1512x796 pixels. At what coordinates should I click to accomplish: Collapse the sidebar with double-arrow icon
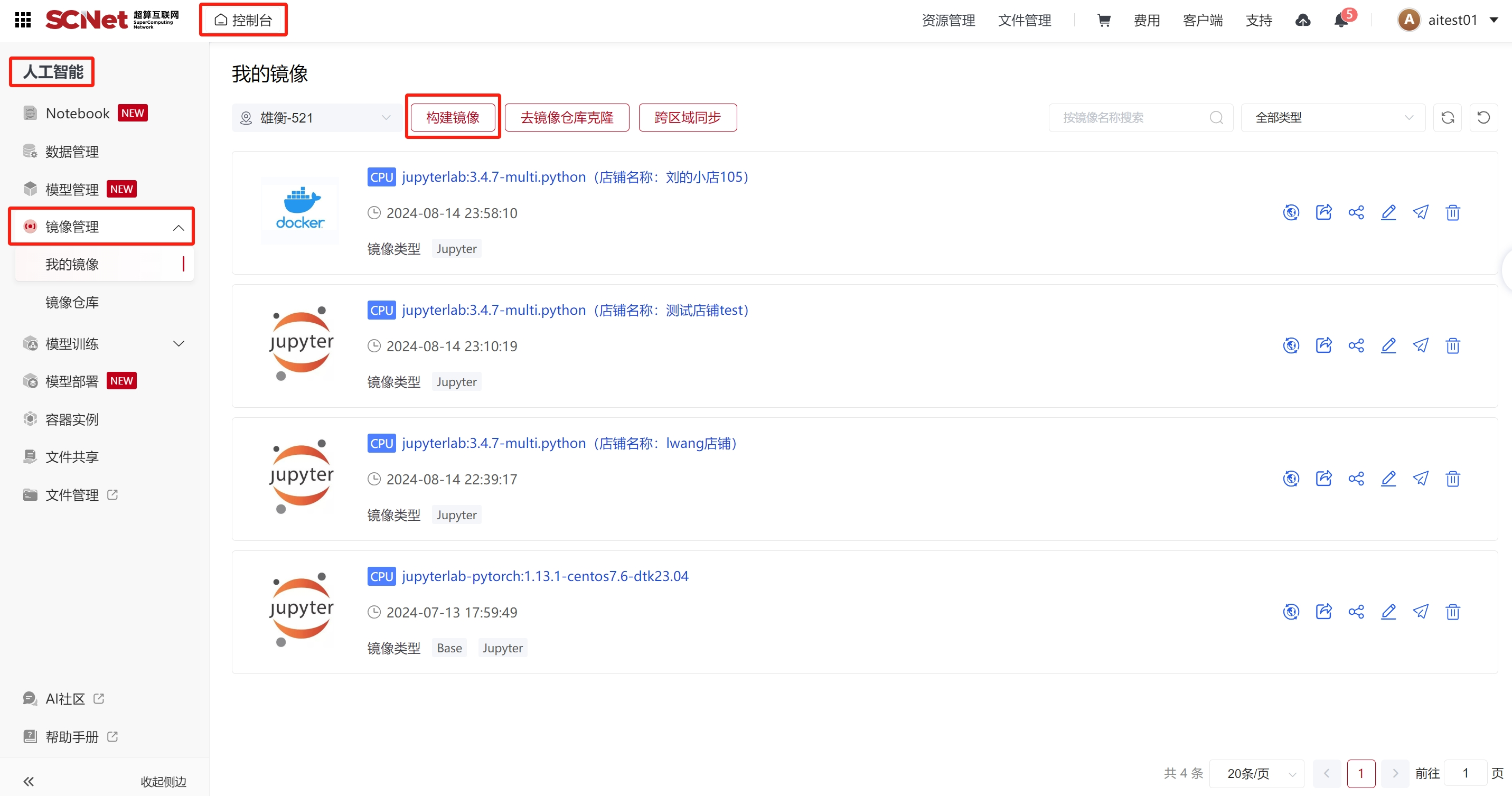tap(29, 781)
